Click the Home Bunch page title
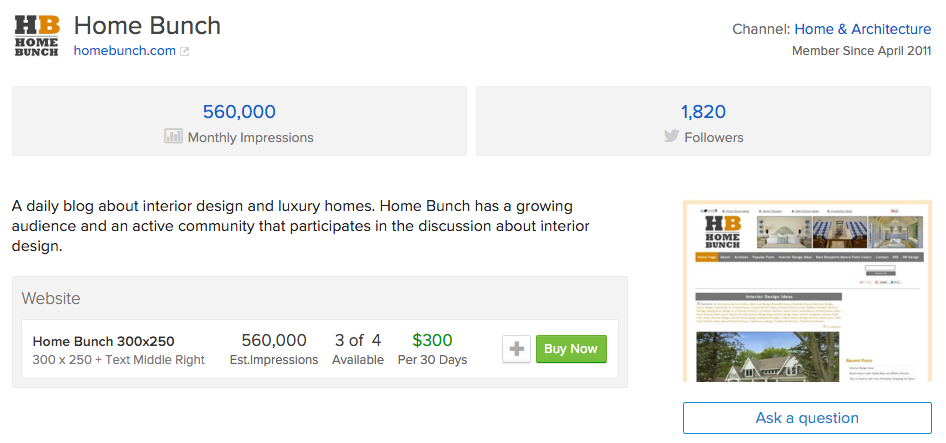 point(148,25)
